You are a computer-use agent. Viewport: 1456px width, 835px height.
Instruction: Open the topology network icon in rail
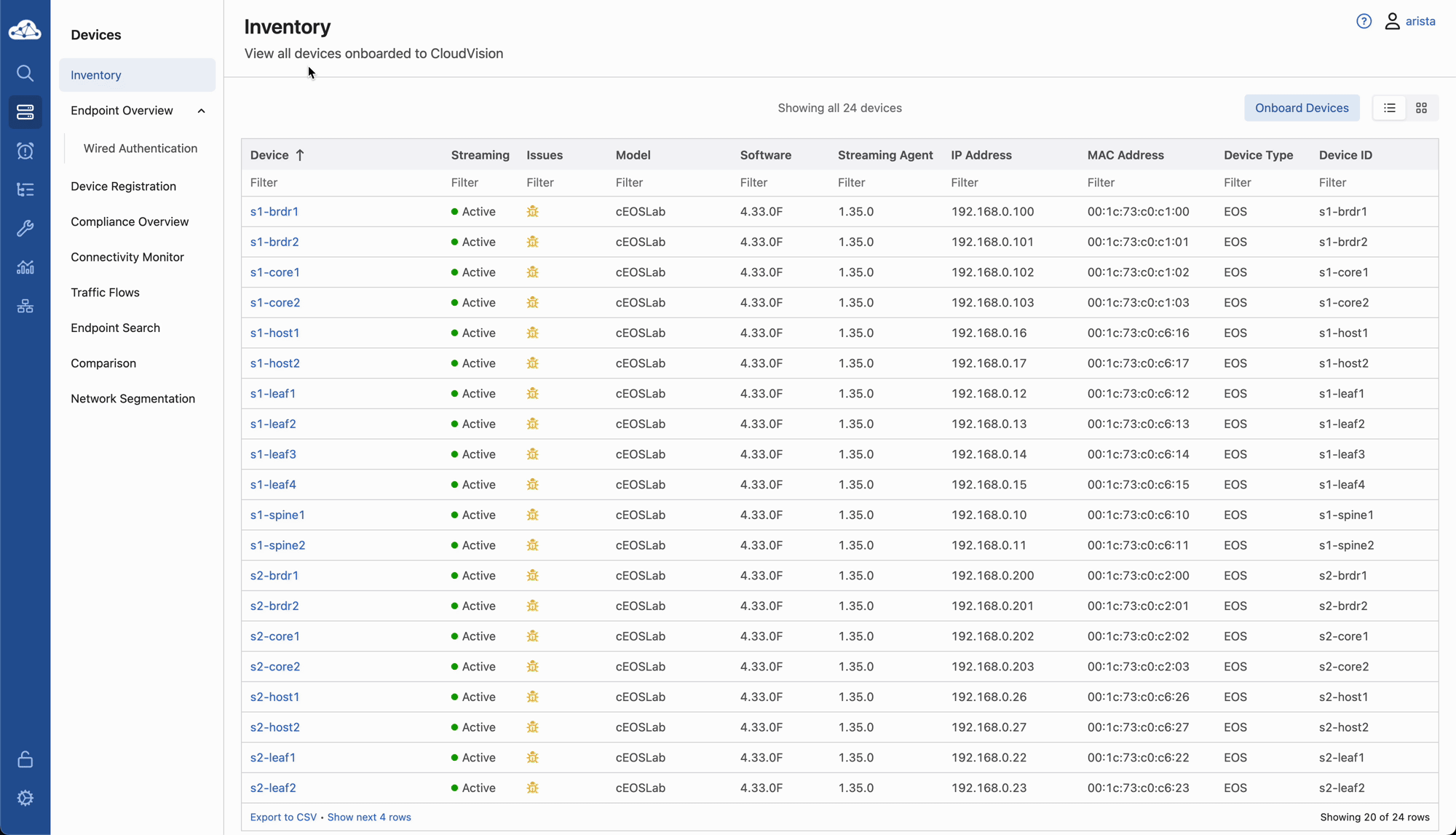[25, 306]
